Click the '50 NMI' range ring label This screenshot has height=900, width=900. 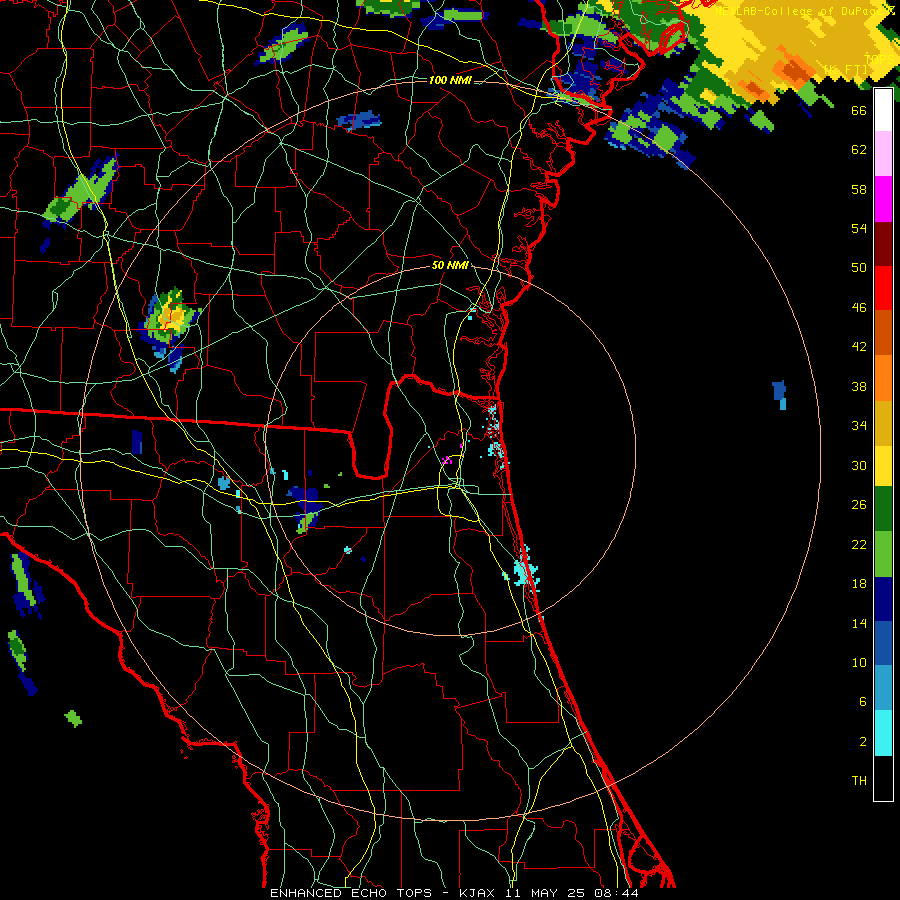[x=450, y=265]
